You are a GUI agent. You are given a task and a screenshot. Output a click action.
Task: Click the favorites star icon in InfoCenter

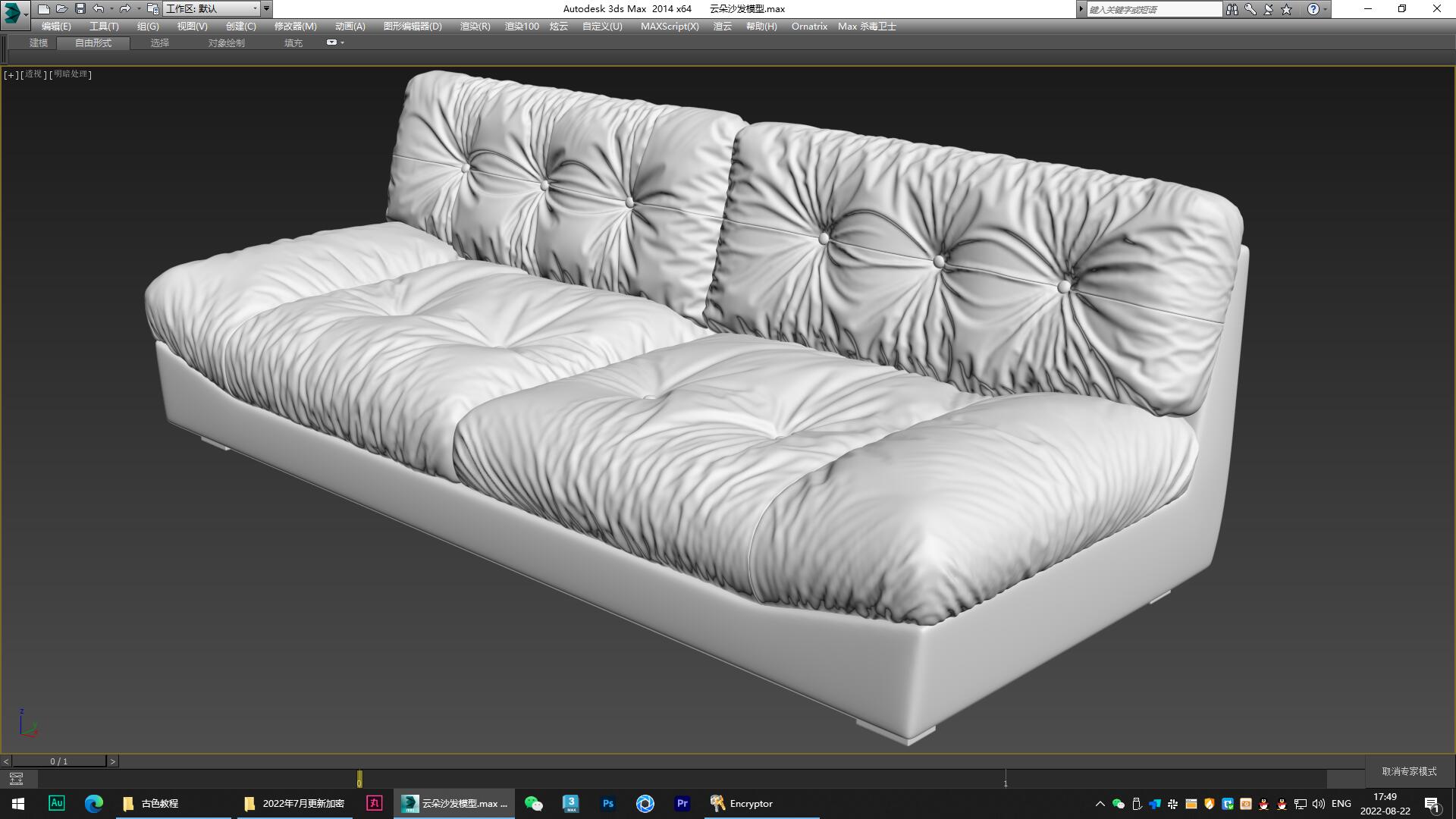[1285, 9]
